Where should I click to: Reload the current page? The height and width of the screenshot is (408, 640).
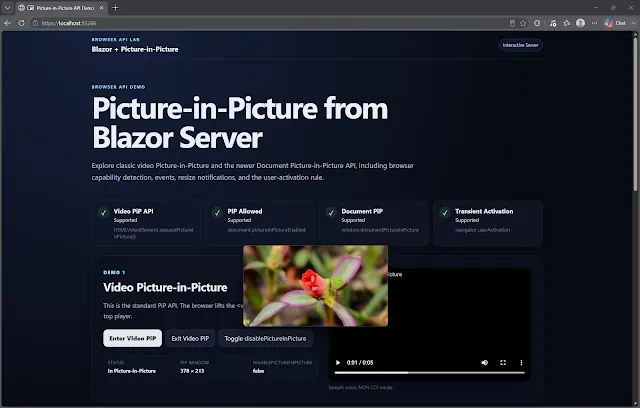pyautogui.click(x=22, y=23)
